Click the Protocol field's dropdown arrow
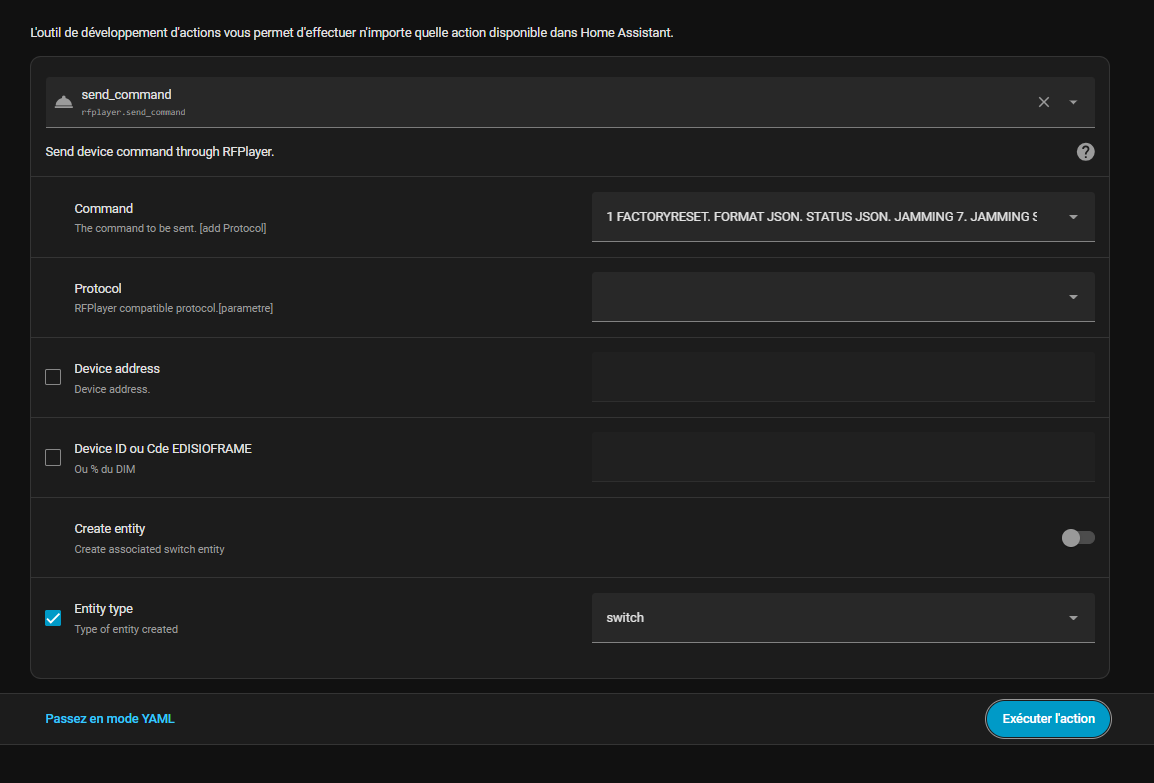 (1073, 297)
